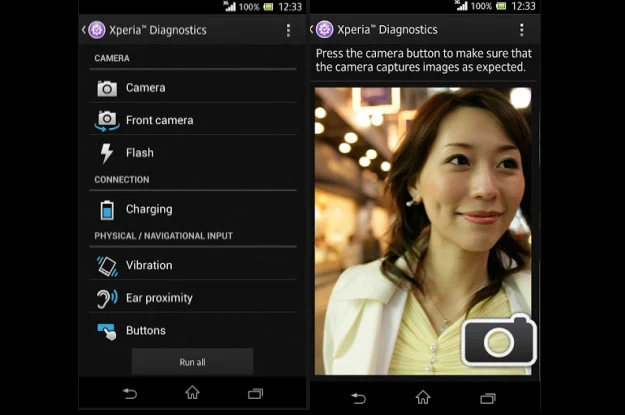The height and width of the screenshot is (415, 625).
Task: Tap the Charging battery icon
Action: [x=107, y=210]
